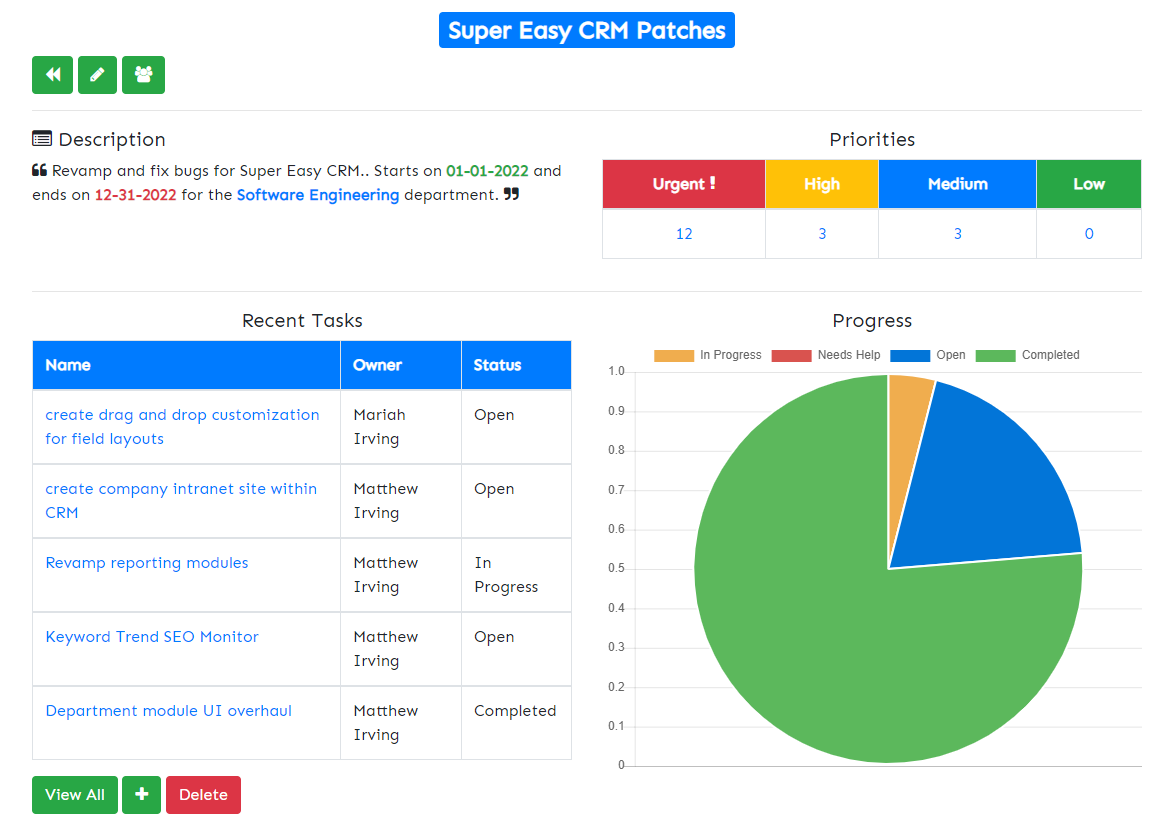The image size is (1172, 835).
Task: Click 'Super Easy CRM Patches' title badge
Action: tap(587, 30)
